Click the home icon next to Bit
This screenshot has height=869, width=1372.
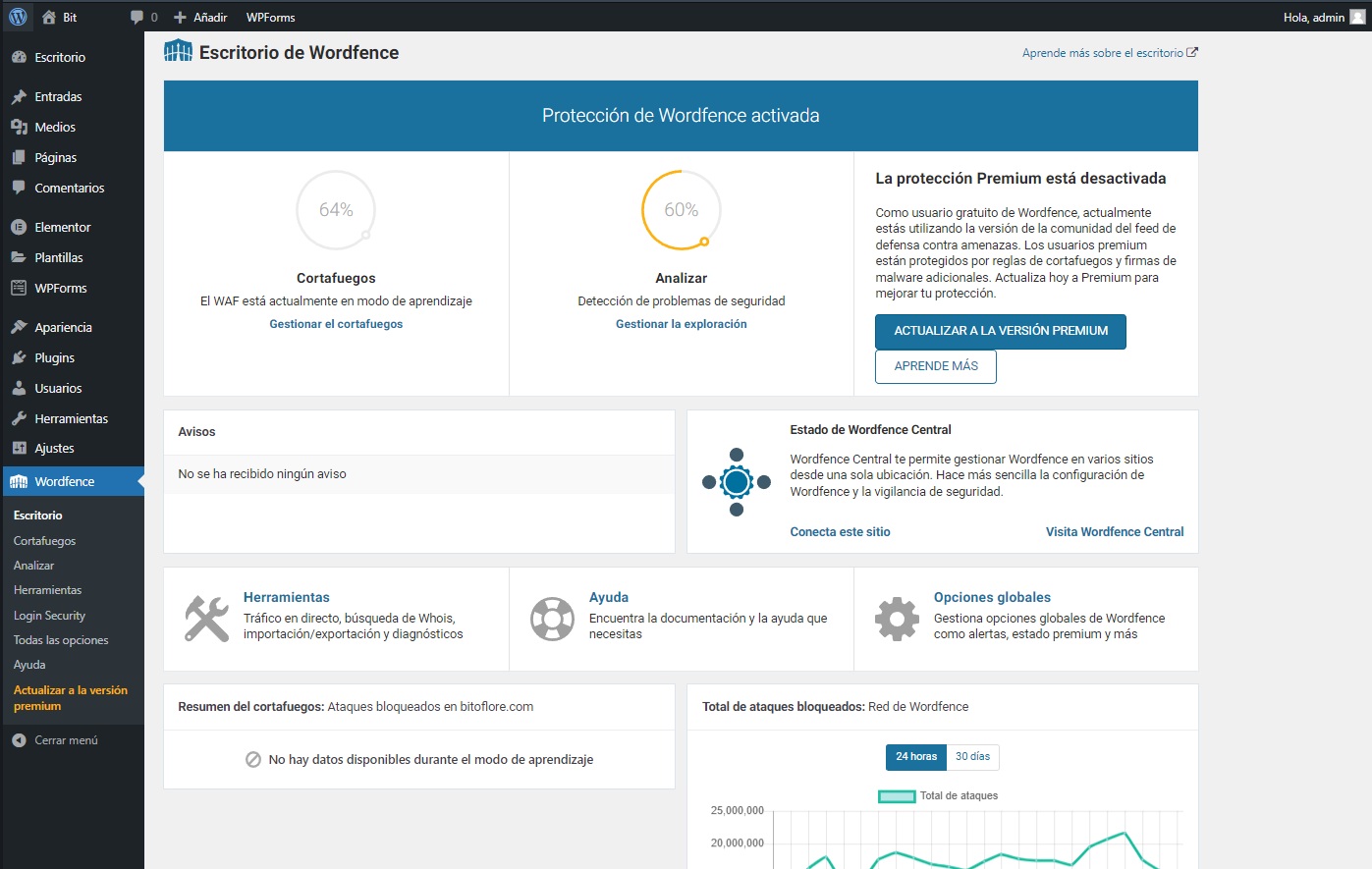(x=49, y=17)
